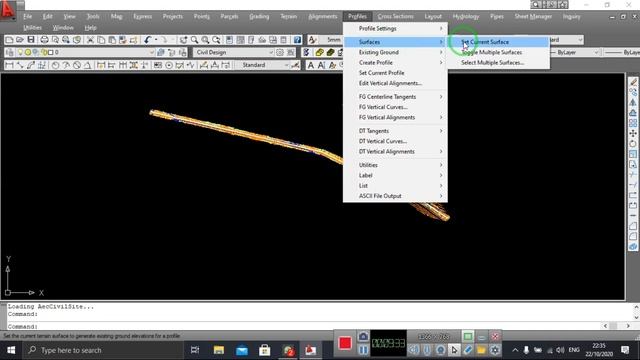
Task: Select the Zoom Previous magnifier icon
Action: click(216, 40)
